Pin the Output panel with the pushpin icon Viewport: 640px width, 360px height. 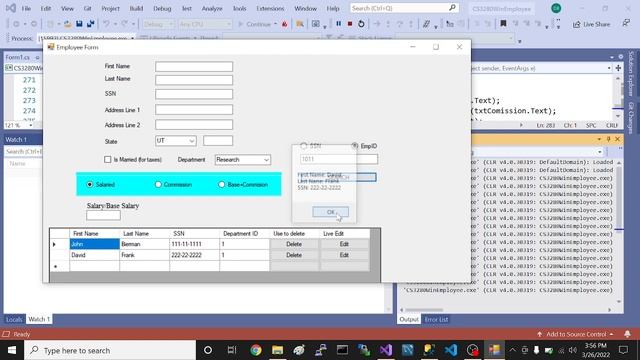pos(608,139)
